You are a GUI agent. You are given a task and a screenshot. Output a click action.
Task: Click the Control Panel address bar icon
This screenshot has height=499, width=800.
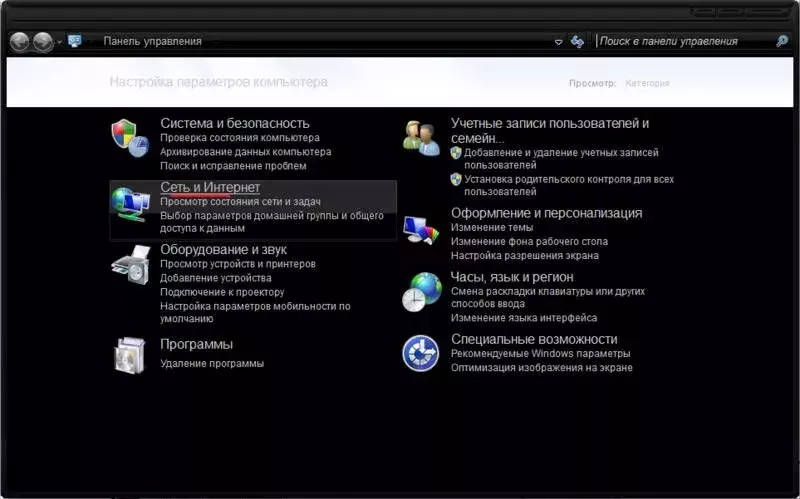(x=74, y=41)
